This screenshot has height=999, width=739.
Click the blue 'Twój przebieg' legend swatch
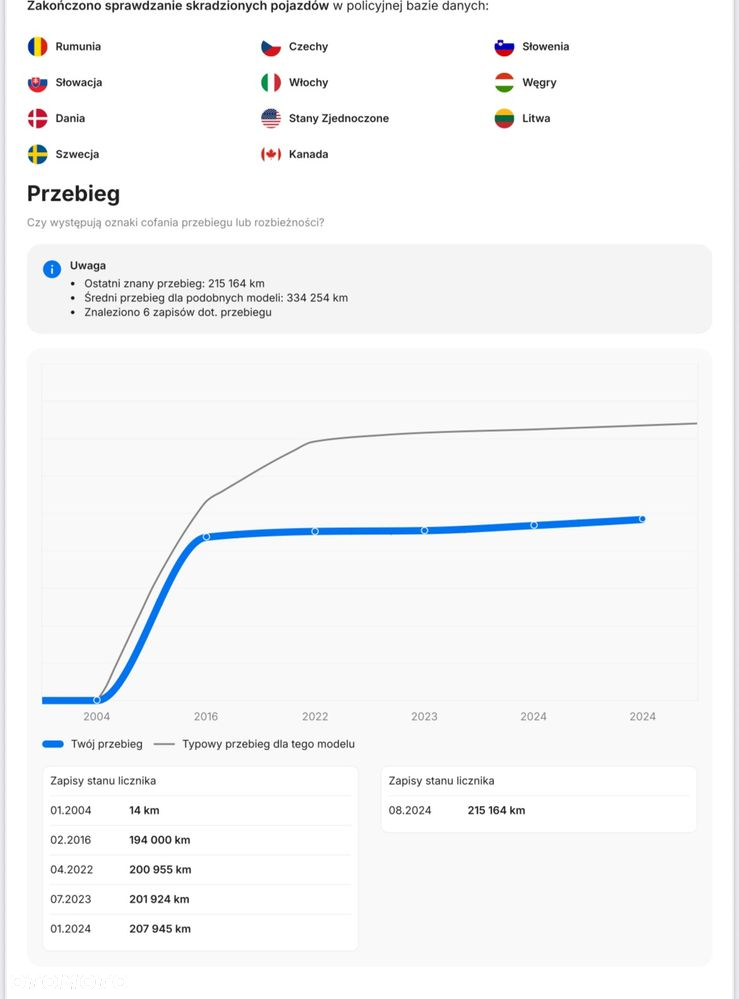(x=53, y=744)
